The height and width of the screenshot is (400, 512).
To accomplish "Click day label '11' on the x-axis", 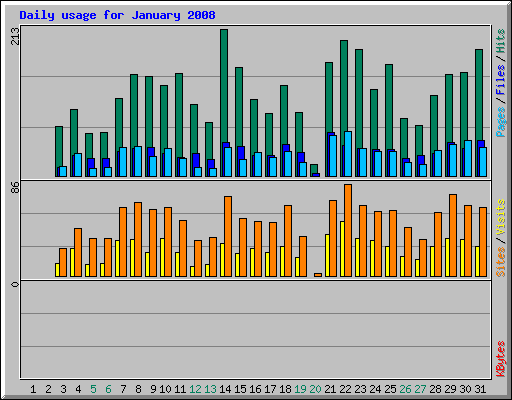I will point(180,389).
